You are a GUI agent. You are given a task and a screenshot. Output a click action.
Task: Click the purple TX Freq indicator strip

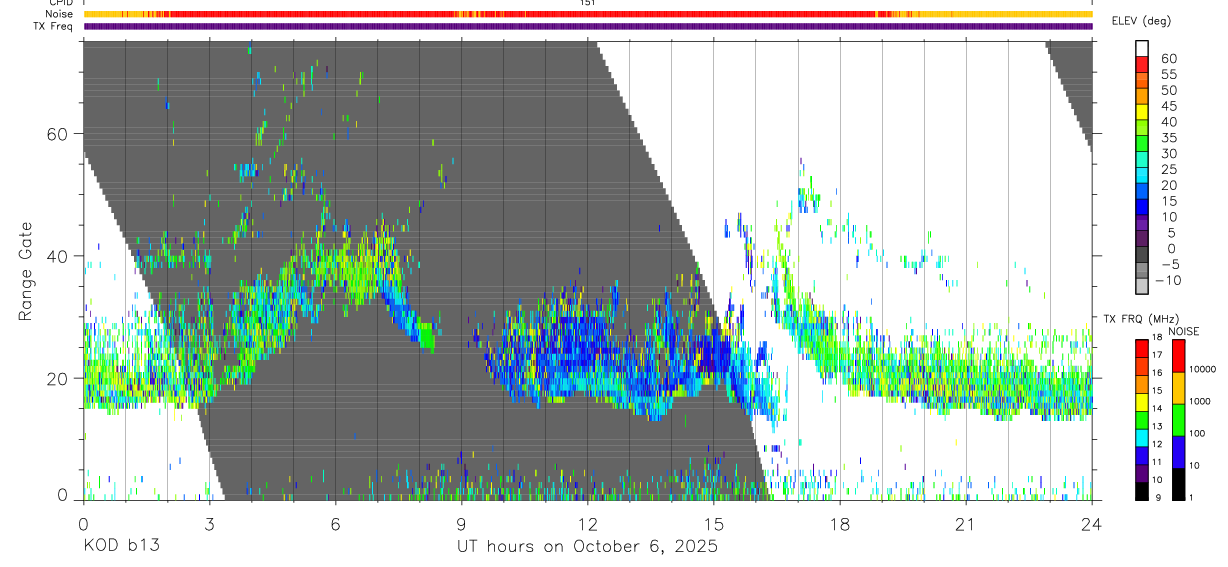588,26
